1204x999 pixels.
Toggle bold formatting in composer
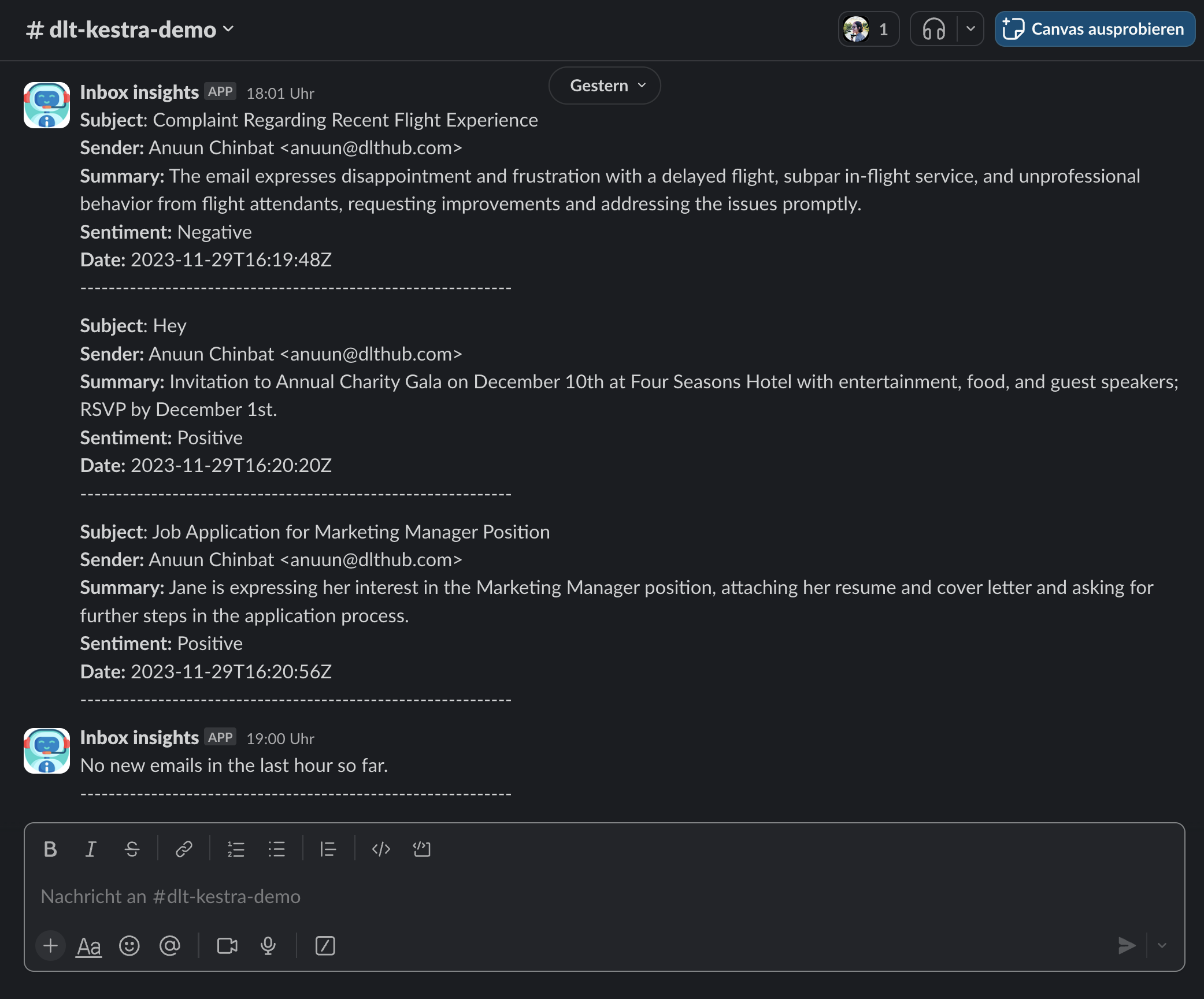tap(50, 849)
